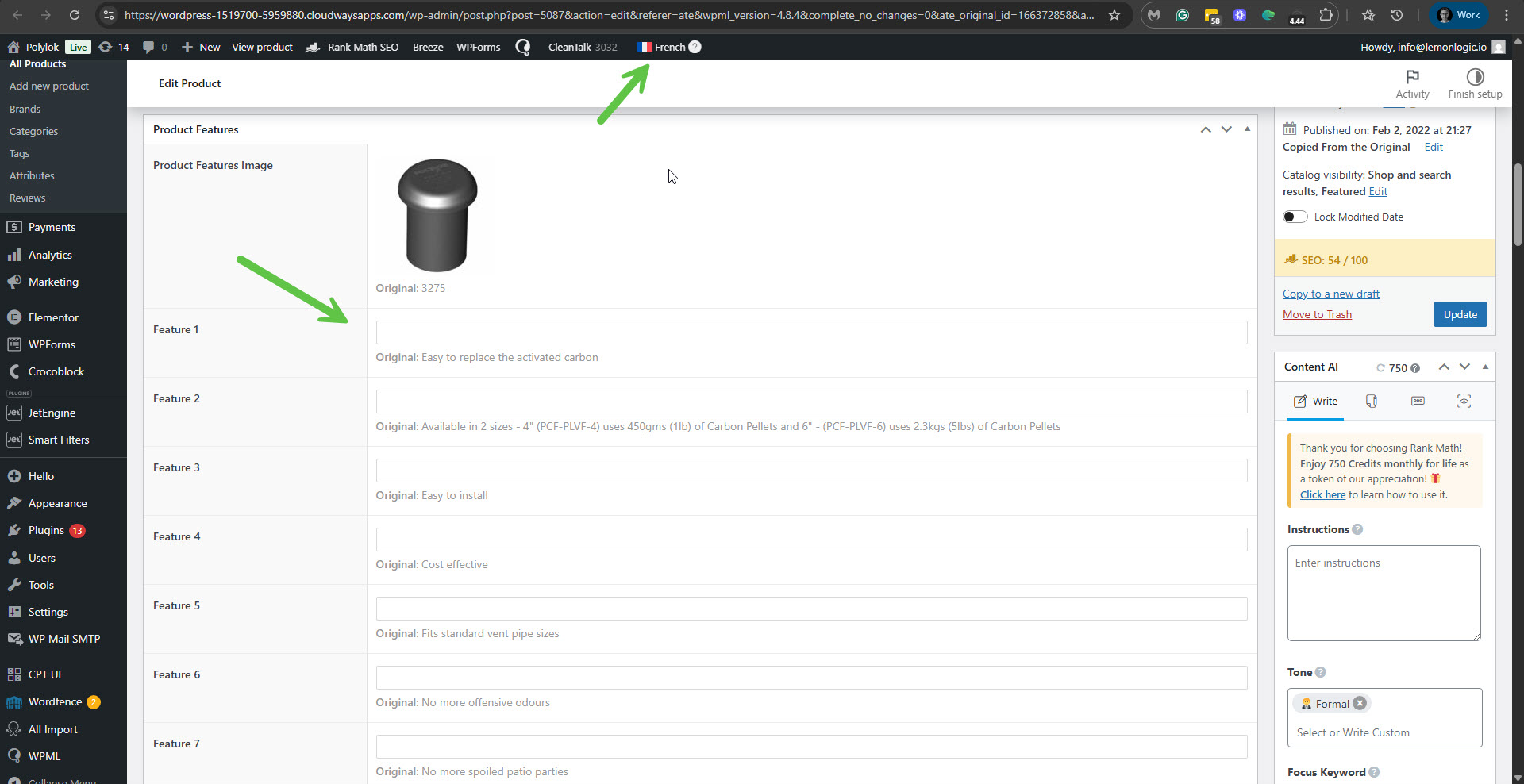This screenshot has width=1524, height=784.
Task: Open Attributes submenu item
Action: [x=32, y=175]
